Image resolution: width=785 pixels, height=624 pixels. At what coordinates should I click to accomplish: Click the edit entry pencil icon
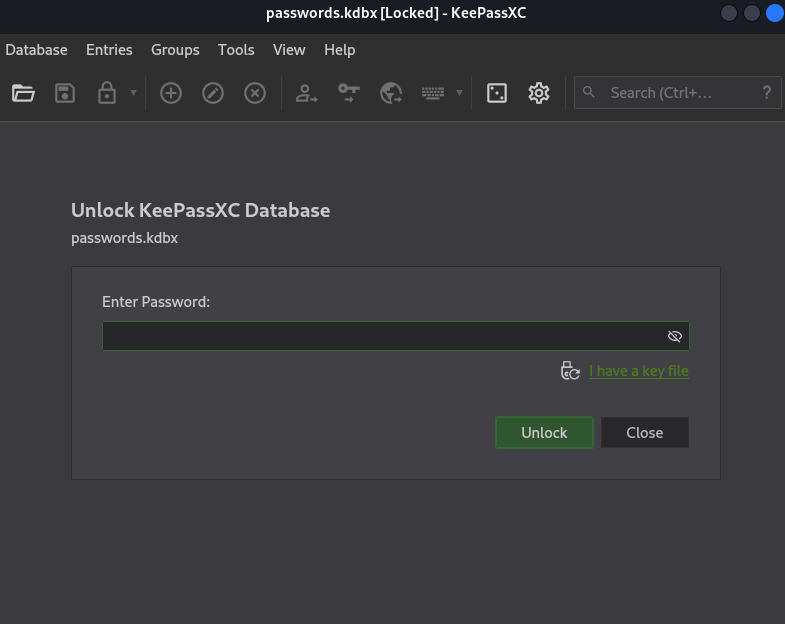click(x=213, y=93)
